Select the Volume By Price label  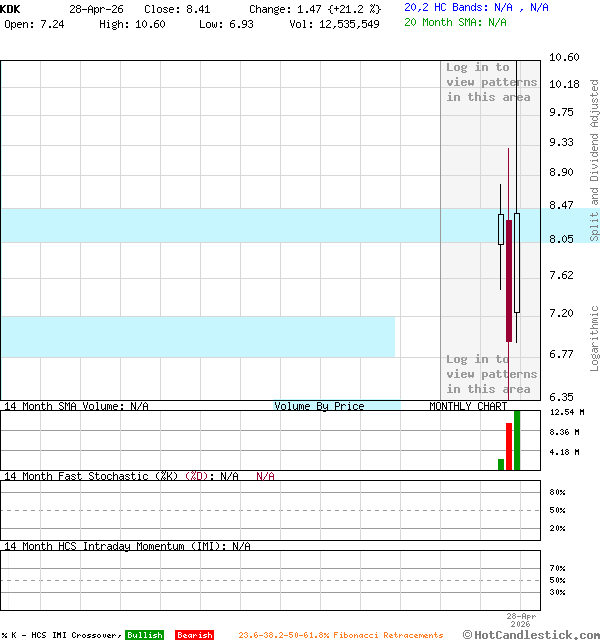(x=319, y=406)
